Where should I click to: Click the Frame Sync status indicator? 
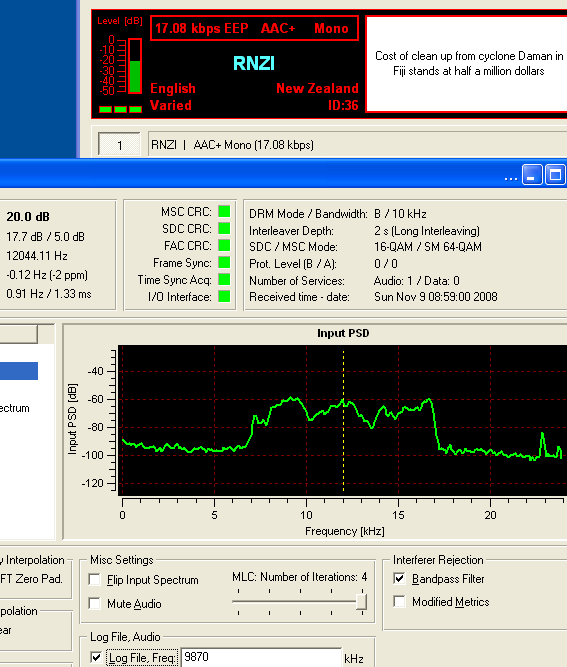(224, 262)
